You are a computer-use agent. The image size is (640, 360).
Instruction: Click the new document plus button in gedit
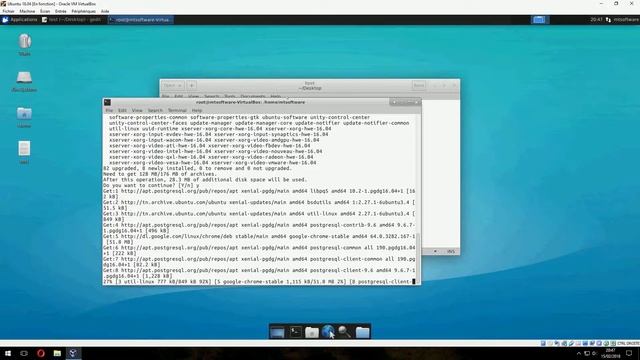click(x=191, y=85)
